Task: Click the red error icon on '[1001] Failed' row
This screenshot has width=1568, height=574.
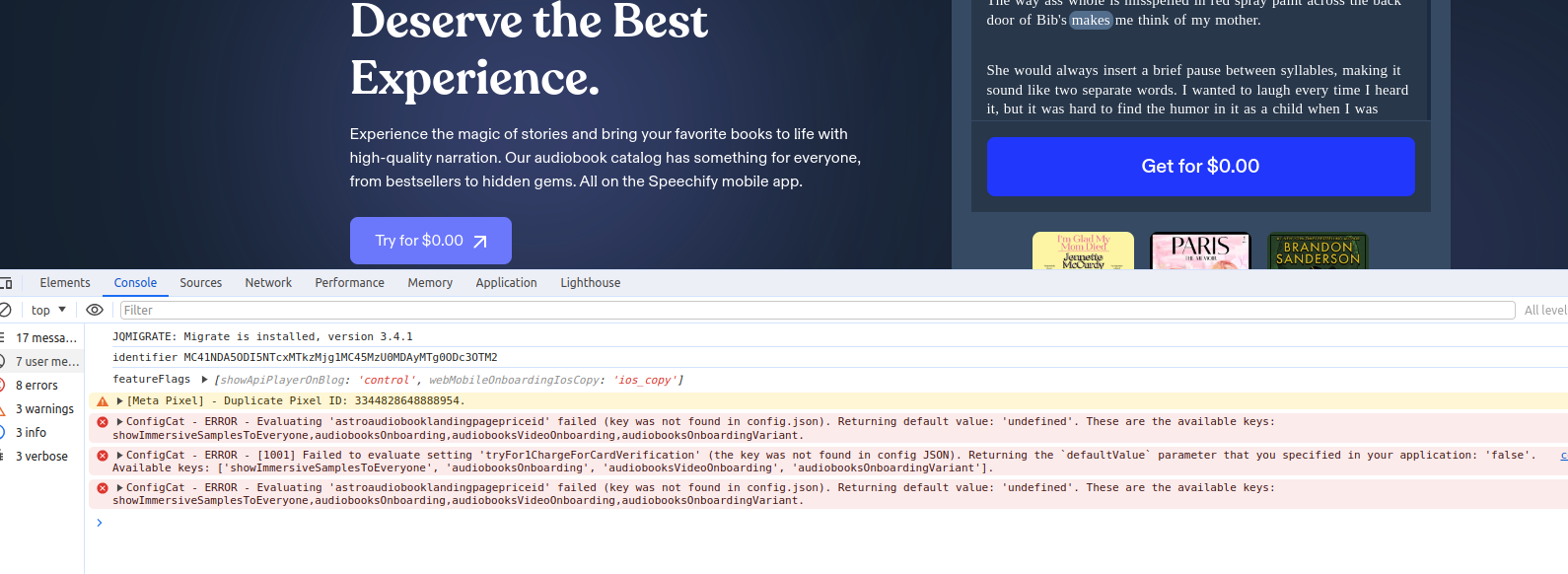Action: click(x=103, y=456)
